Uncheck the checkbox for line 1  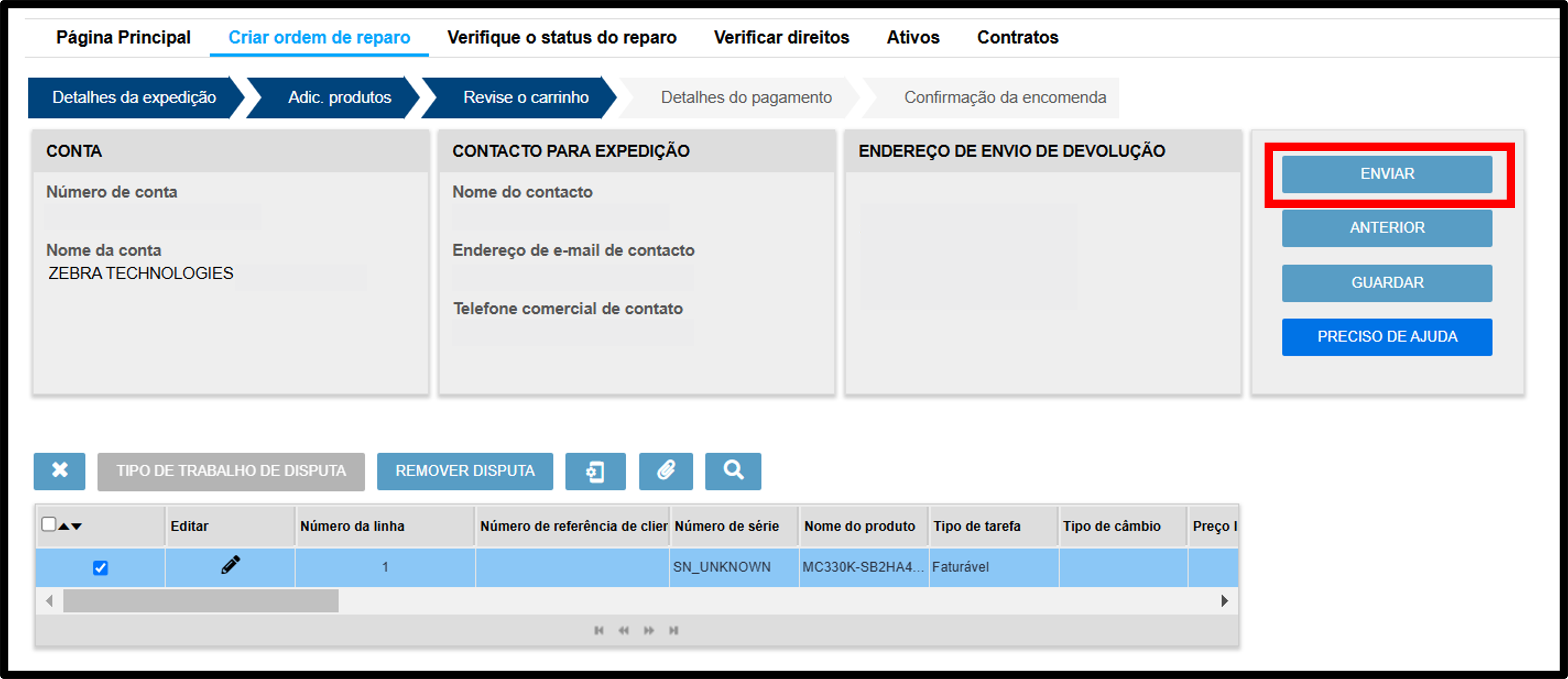pos(101,568)
